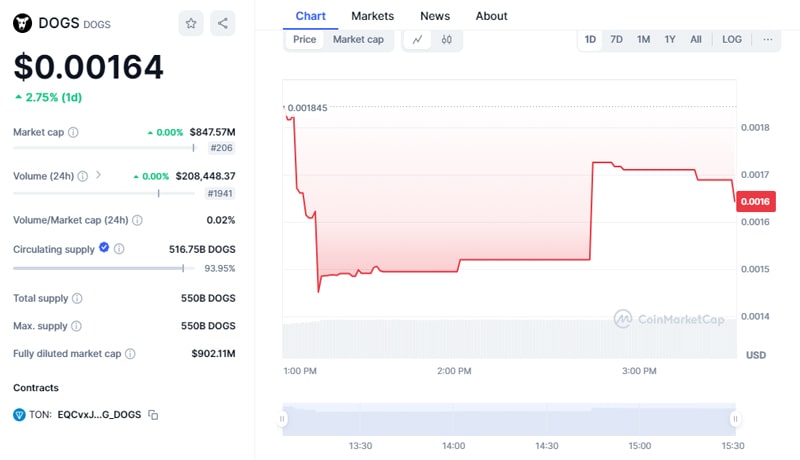800x460 pixels.
Task: Click the right range handle of chart navigator
Action: coord(735,419)
